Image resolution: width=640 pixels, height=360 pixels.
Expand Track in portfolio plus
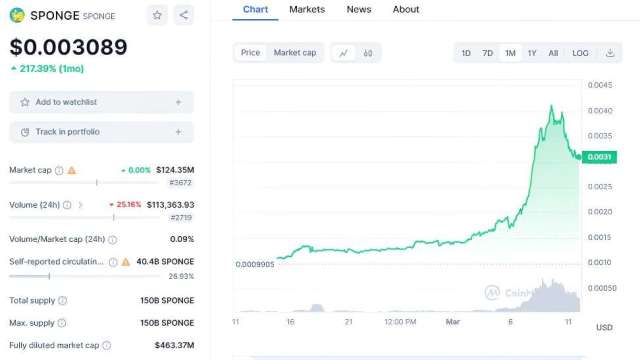178,132
